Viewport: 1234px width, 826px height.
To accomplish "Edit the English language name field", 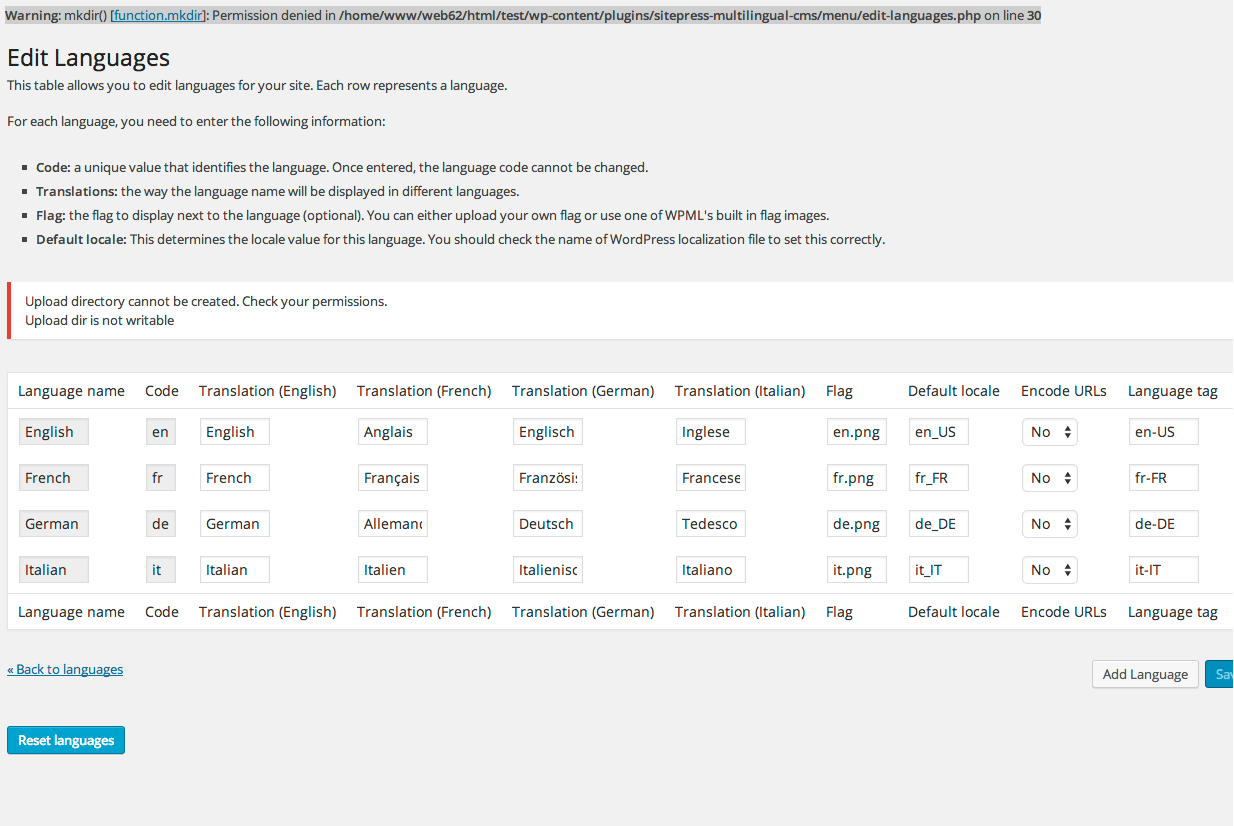I will click(53, 431).
